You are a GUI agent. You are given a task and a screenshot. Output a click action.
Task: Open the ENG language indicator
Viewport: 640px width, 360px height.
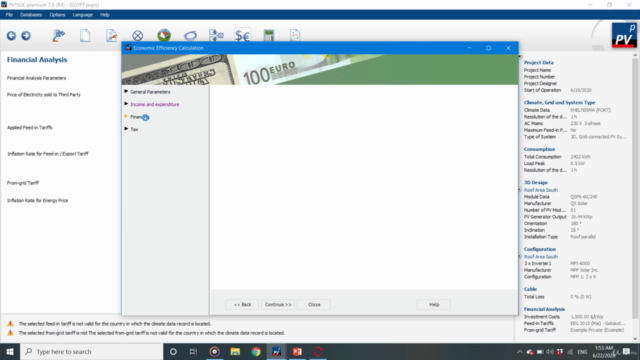582,352
